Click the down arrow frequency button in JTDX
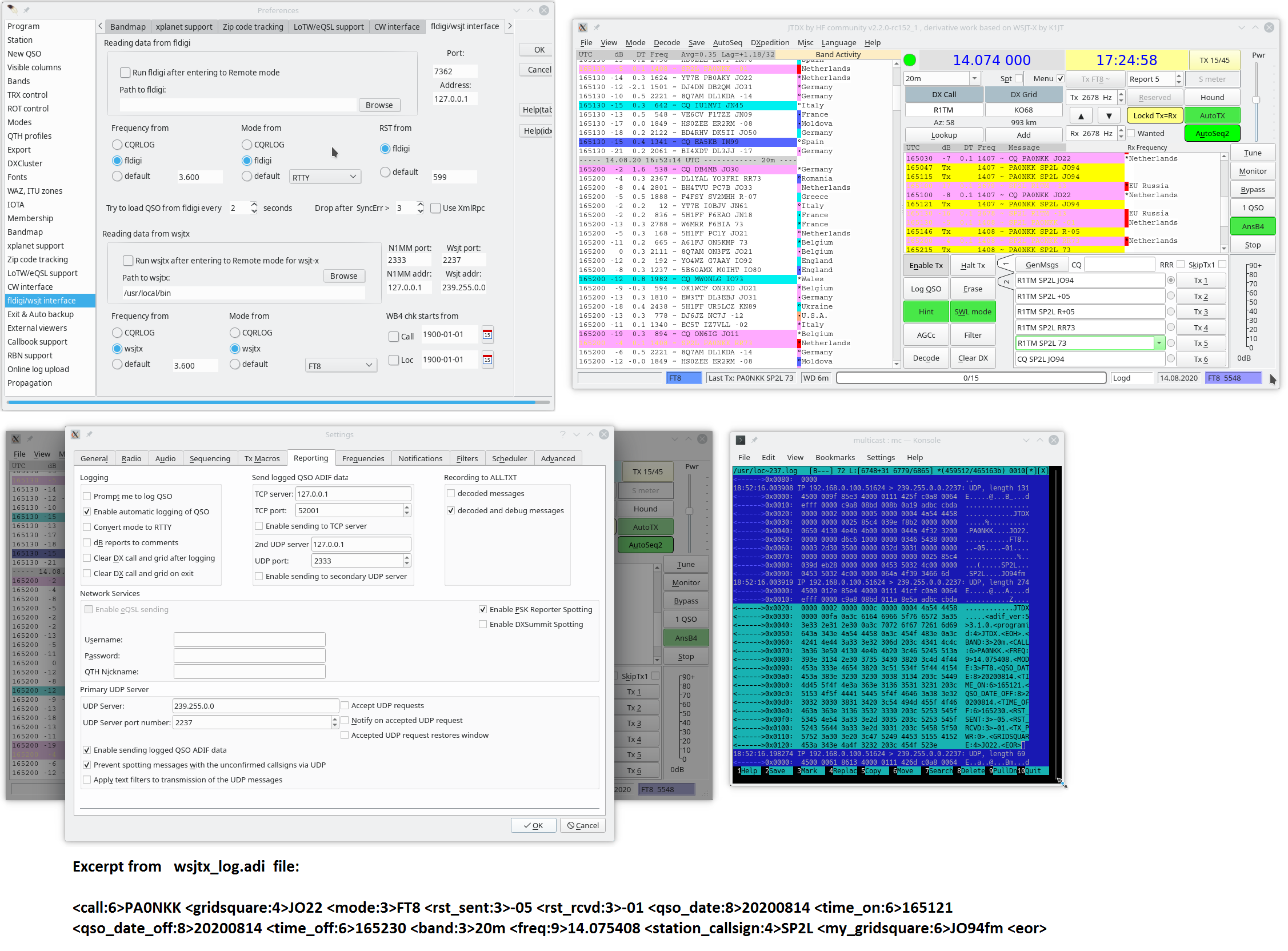Image resolution: width=1288 pixels, height=951 pixels. 1109,115
